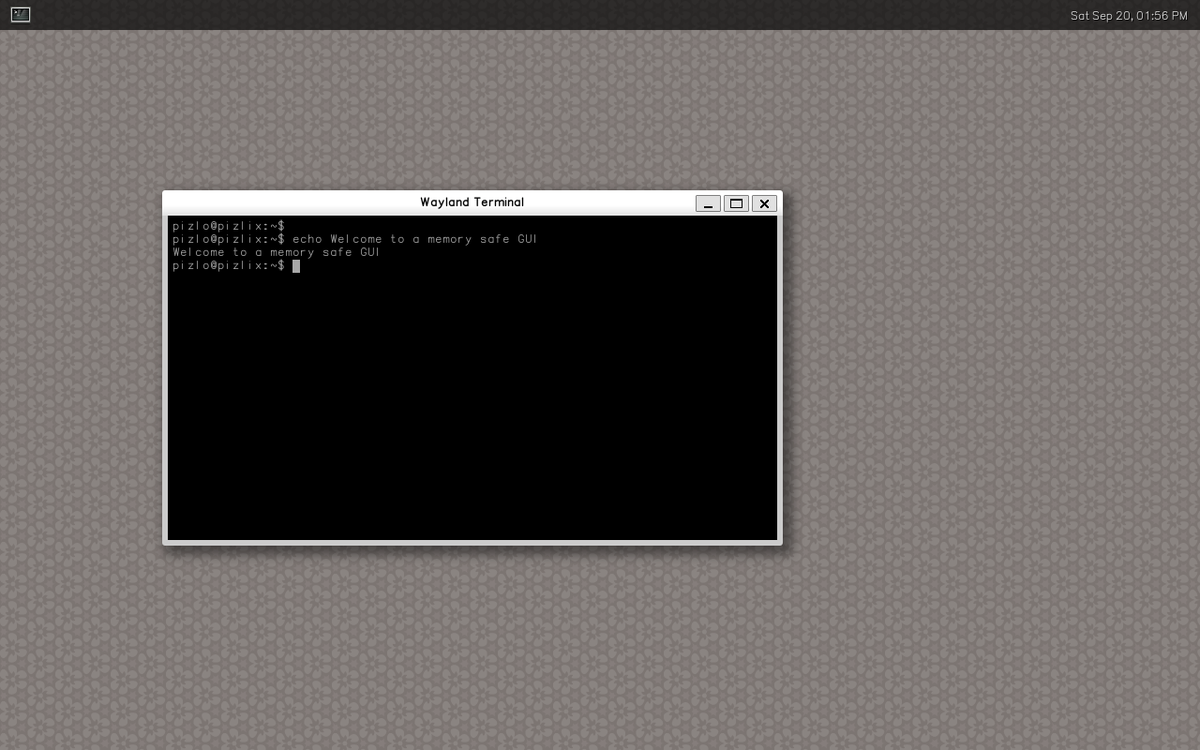Click the output Welcome to a memory safe GUI
This screenshot has height=750, width=1200.
pos(276,252)
